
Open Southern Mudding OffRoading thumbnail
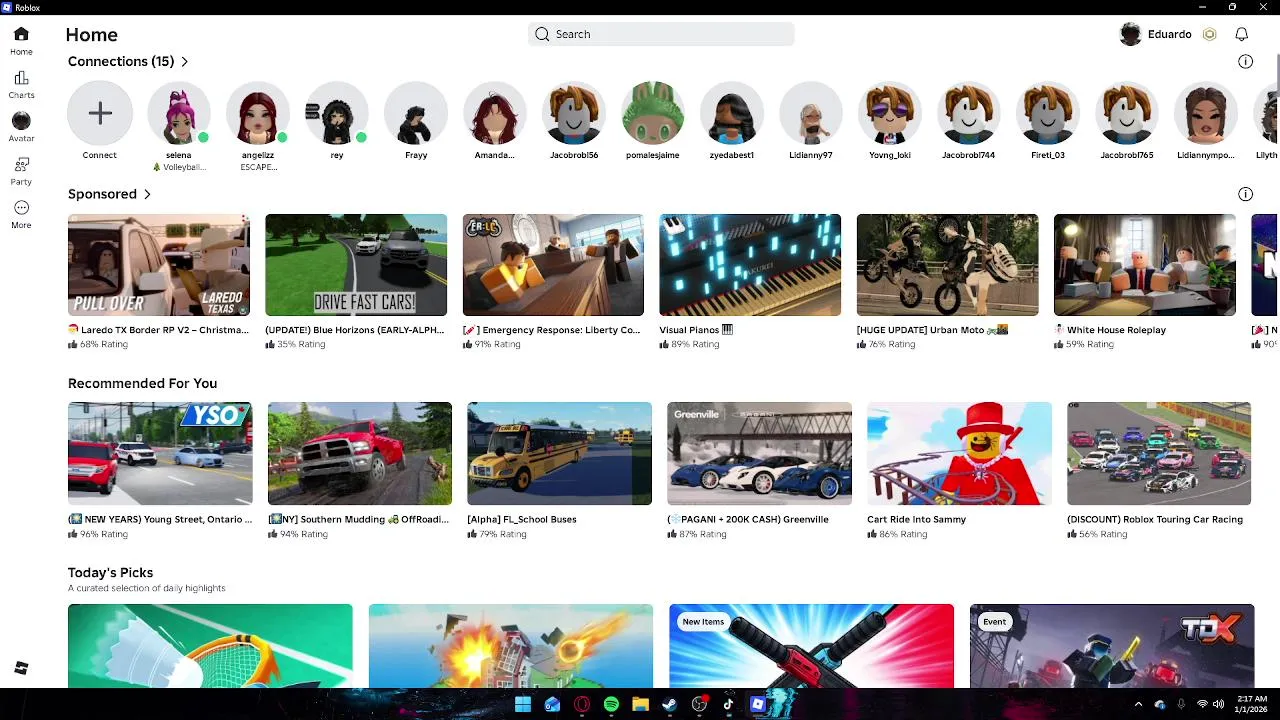tap(360, 453)
